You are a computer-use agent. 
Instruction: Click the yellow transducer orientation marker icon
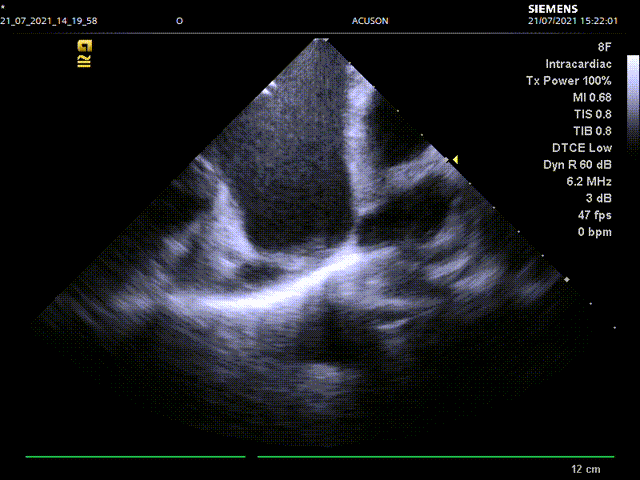click(85, 53)
